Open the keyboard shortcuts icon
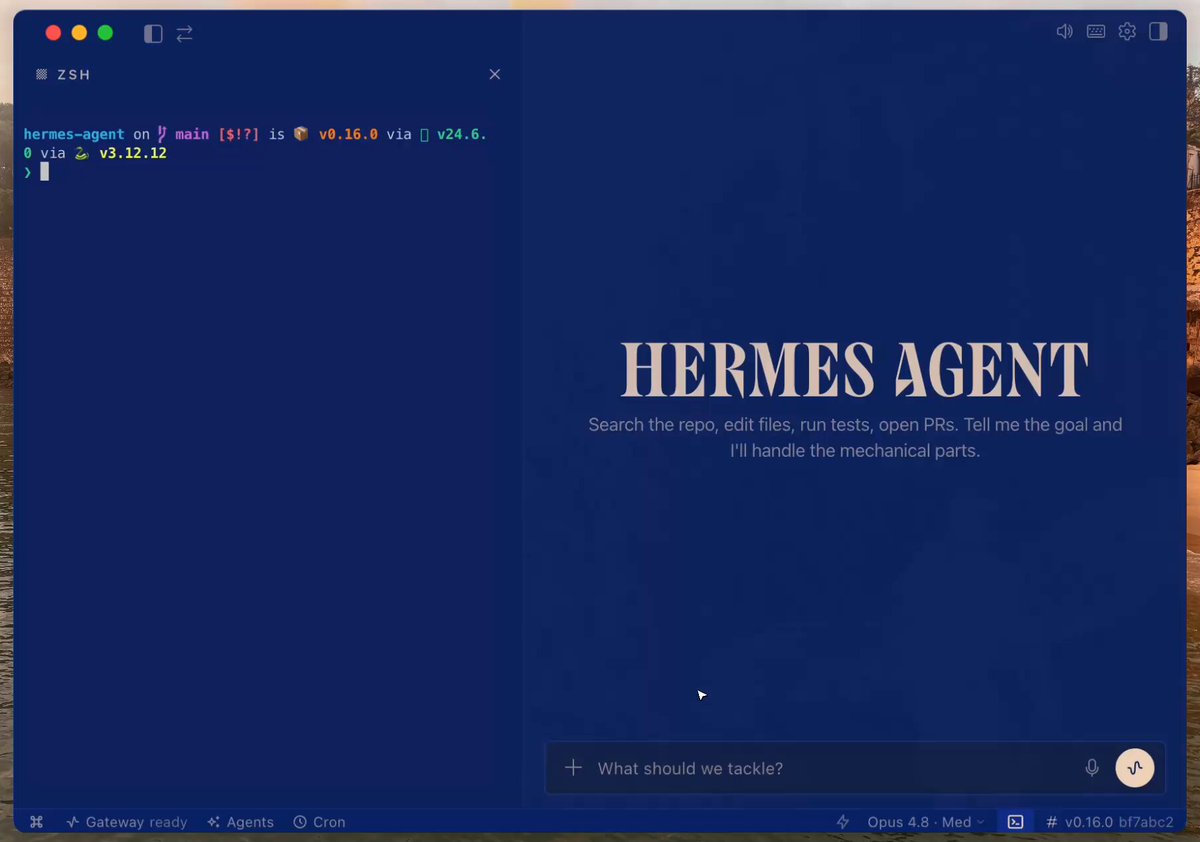This screenshot has width=1200, height=842. click(x=1096, y=31)
